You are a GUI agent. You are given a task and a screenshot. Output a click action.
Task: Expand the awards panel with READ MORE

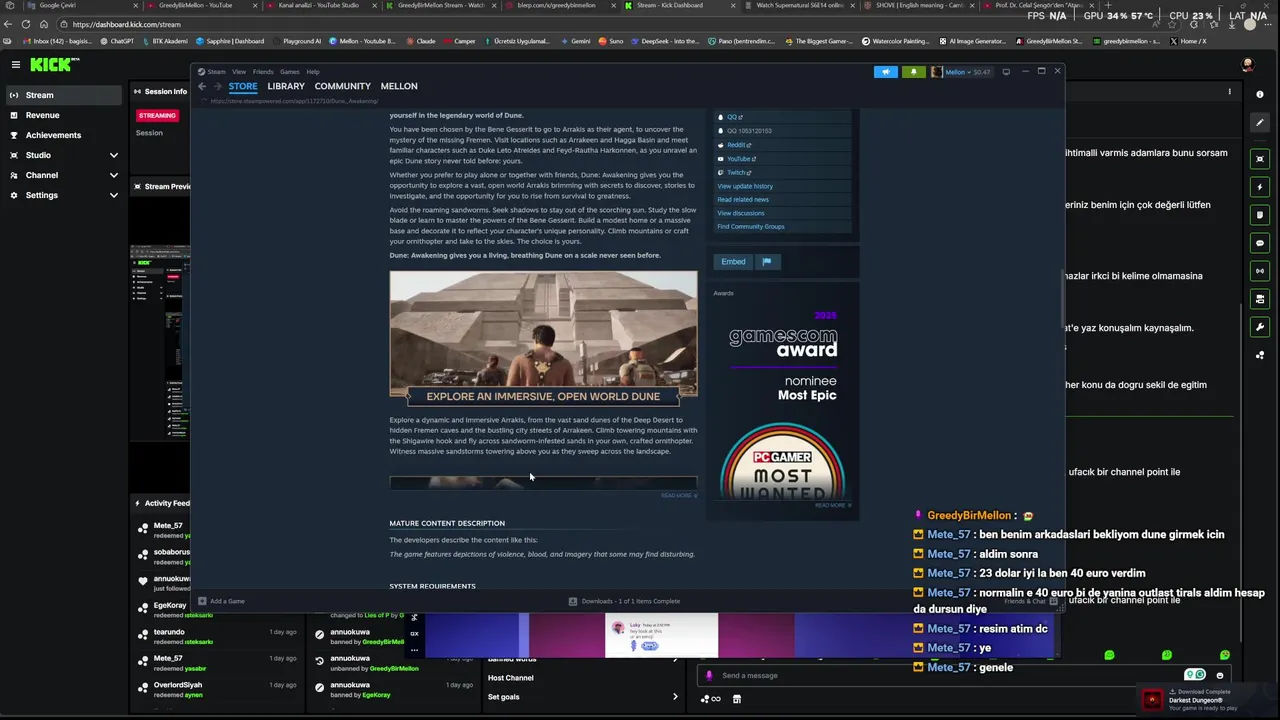tap(833, 506)
